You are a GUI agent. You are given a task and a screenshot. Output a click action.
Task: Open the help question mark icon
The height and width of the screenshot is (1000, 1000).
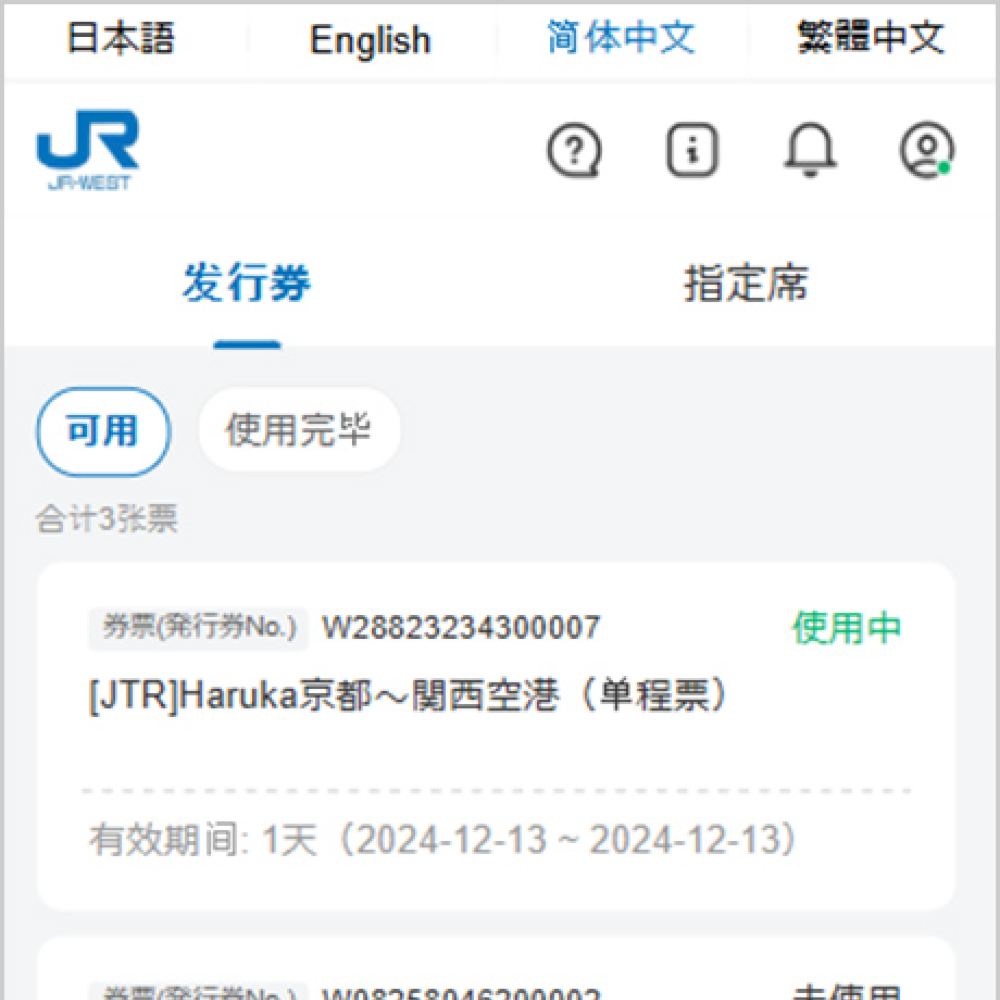coord(574,151)
